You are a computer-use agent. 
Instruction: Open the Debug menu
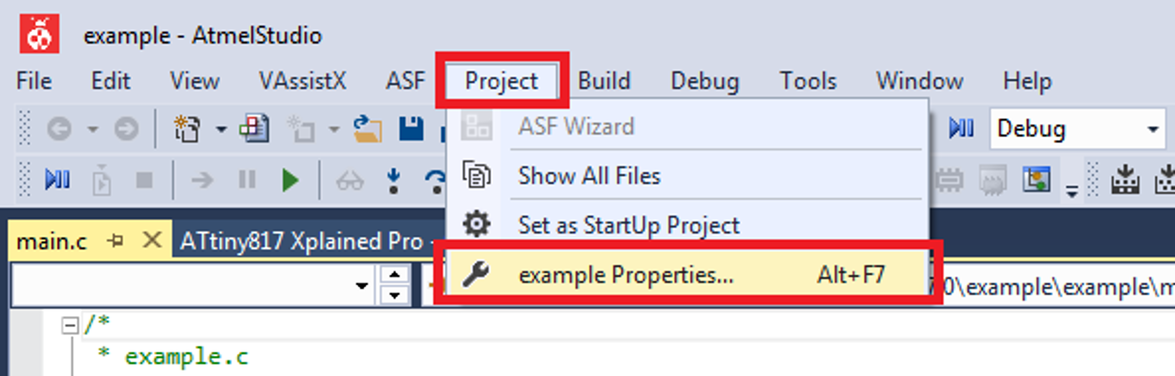click(704, 81)
